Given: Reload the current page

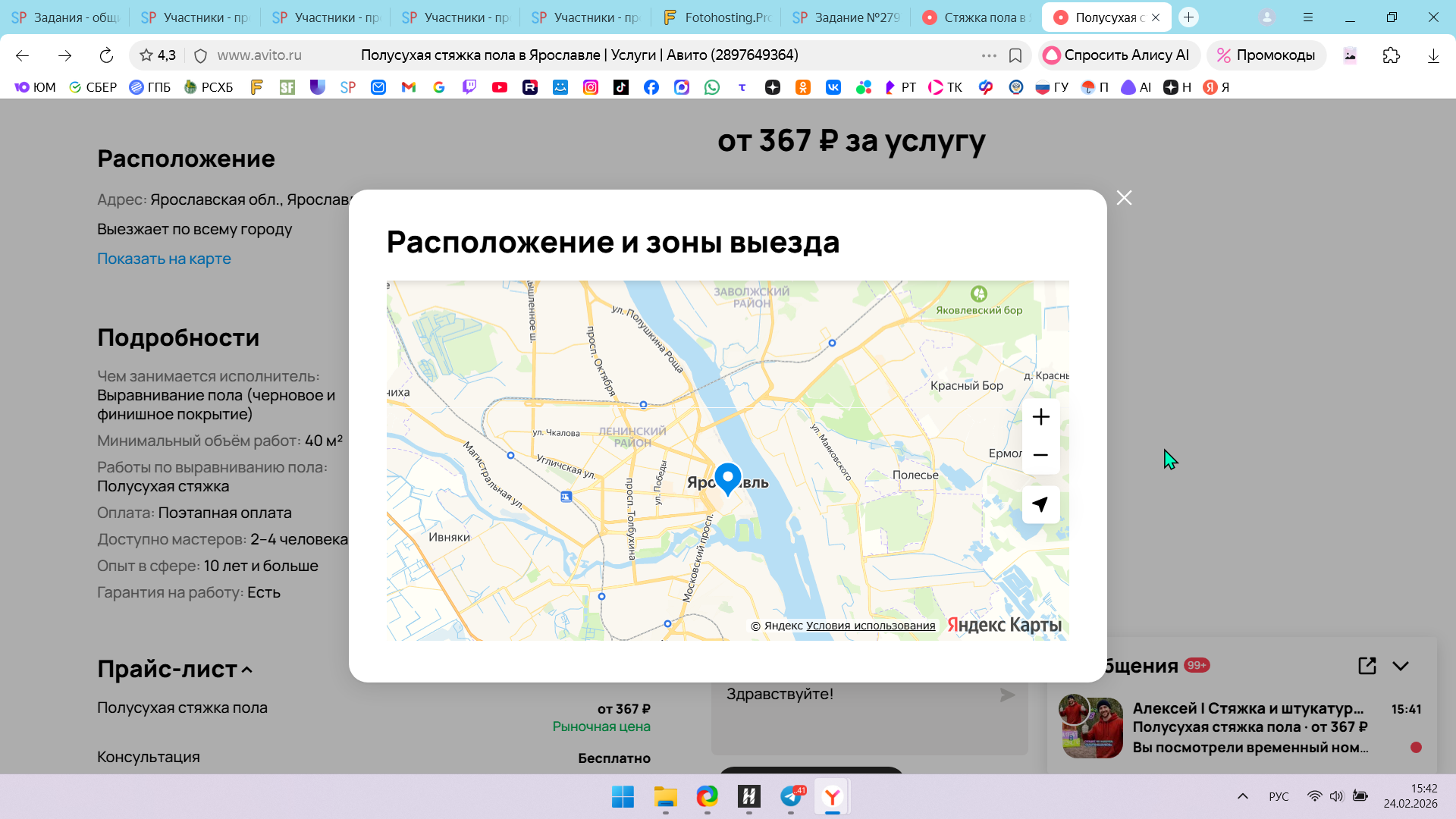Looking at the screenshot, I should point(106,55).
